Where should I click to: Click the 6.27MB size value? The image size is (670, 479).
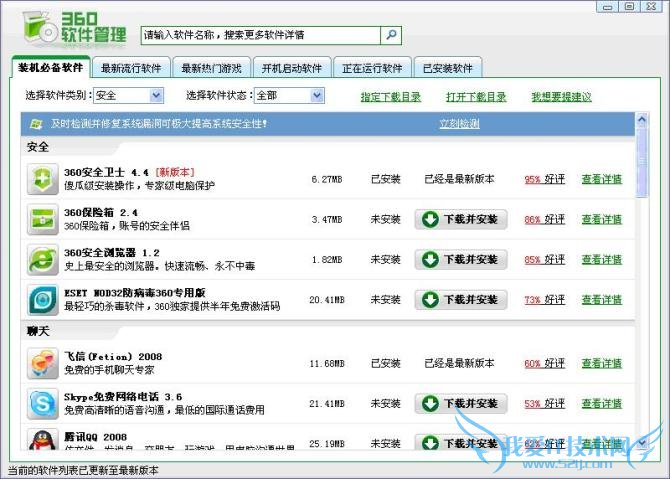tap(327, 179)
